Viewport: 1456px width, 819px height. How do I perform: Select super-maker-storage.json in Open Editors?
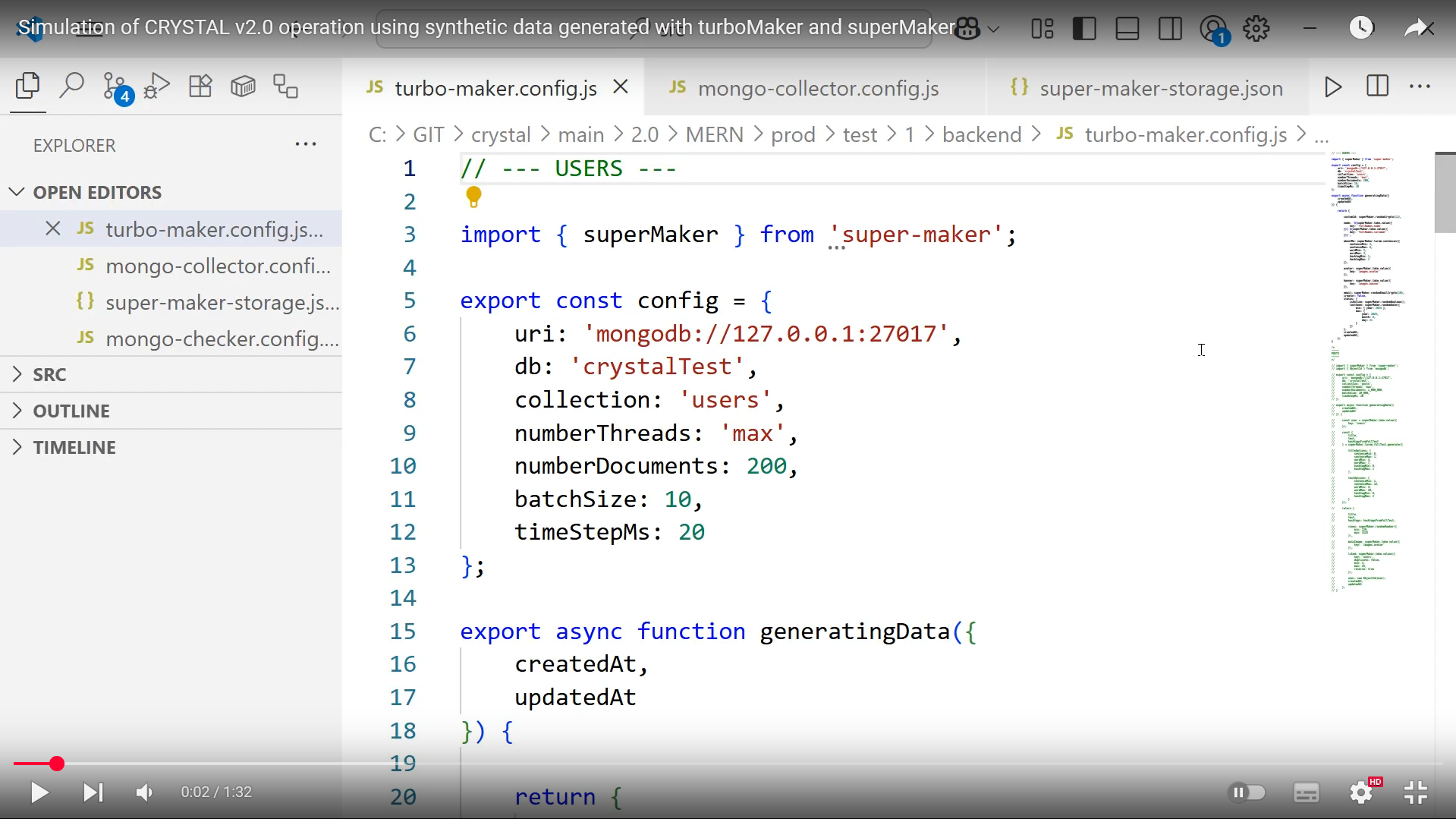click(171, 302)
